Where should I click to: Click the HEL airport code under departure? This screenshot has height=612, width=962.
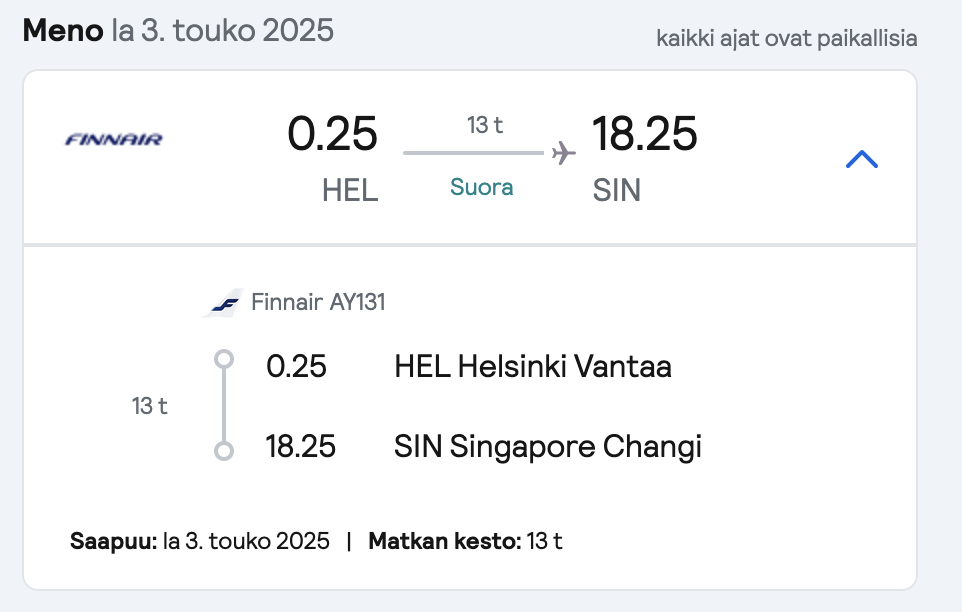click(x=350, y=190)
